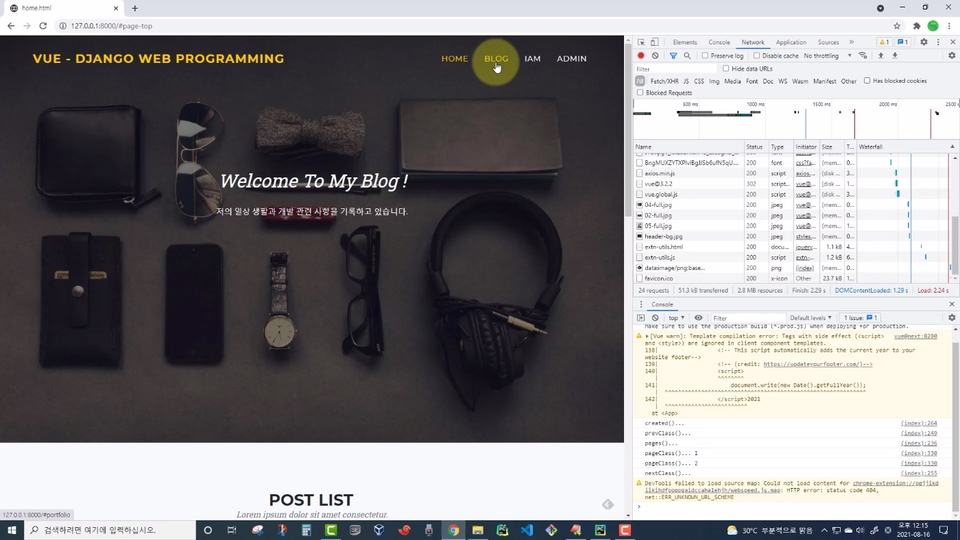
Task: Open DevTools settings gear
Action: click(924, 42)
